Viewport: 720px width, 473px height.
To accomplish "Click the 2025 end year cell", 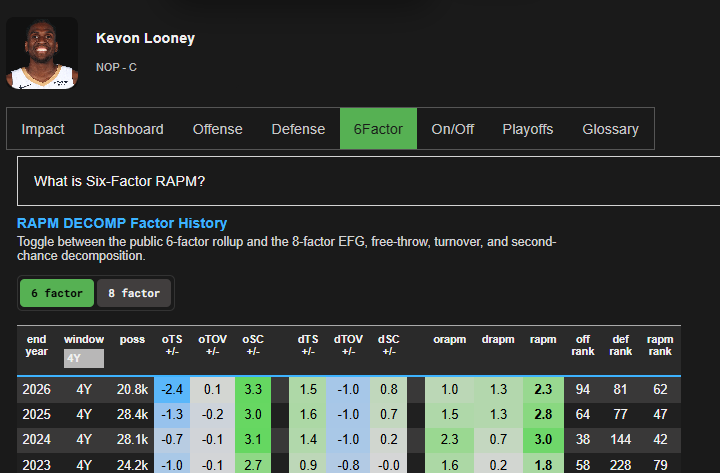I will point(36,415).
